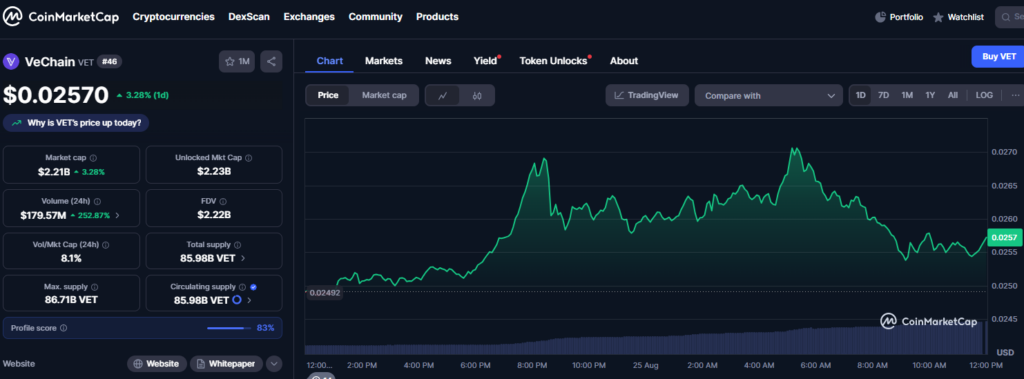Click the Buy VET button
Screen dimensions: 1024x379
coord(998,57)
